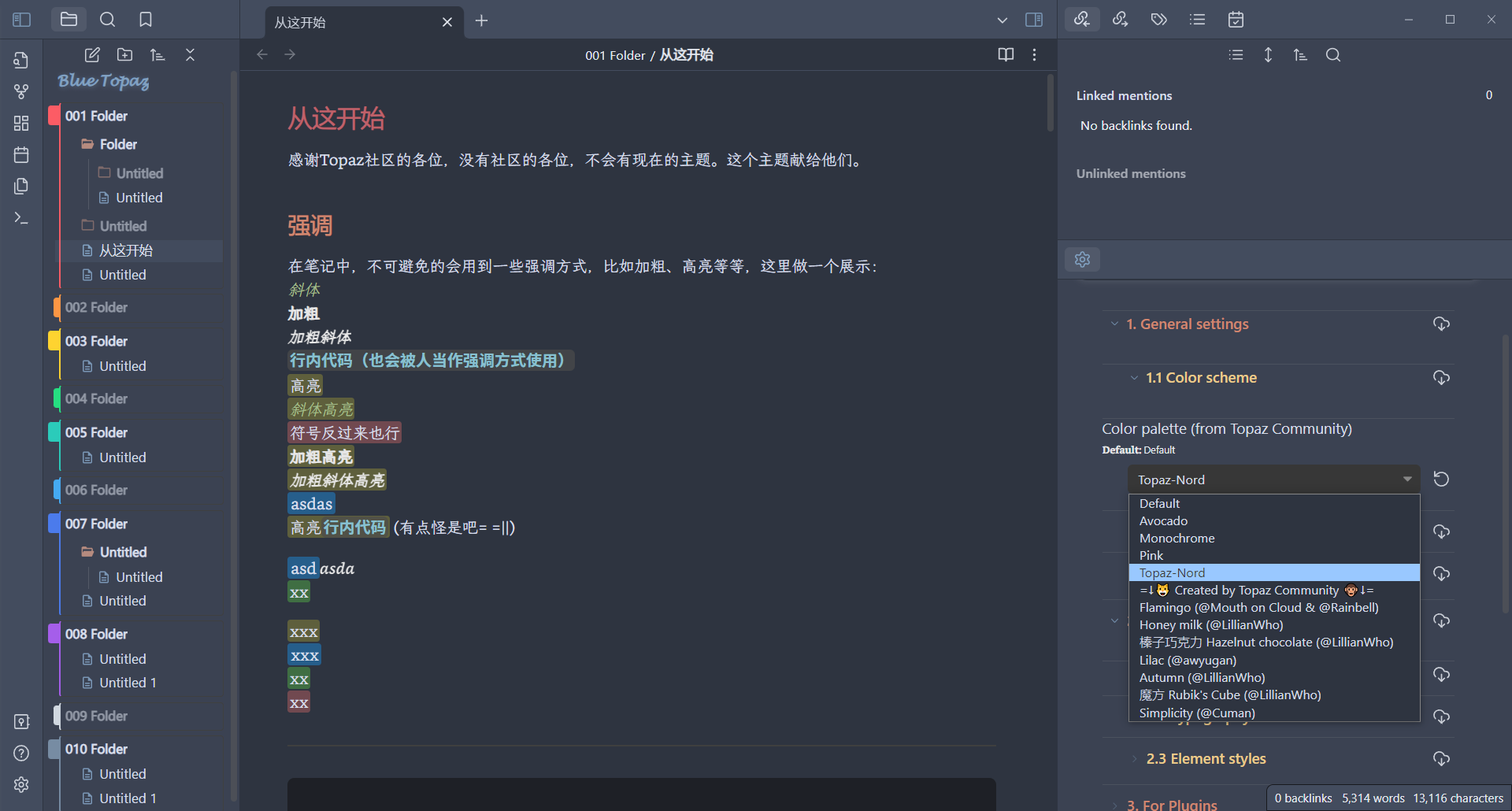Toggle show more context in backlinks

point(1268,55)
